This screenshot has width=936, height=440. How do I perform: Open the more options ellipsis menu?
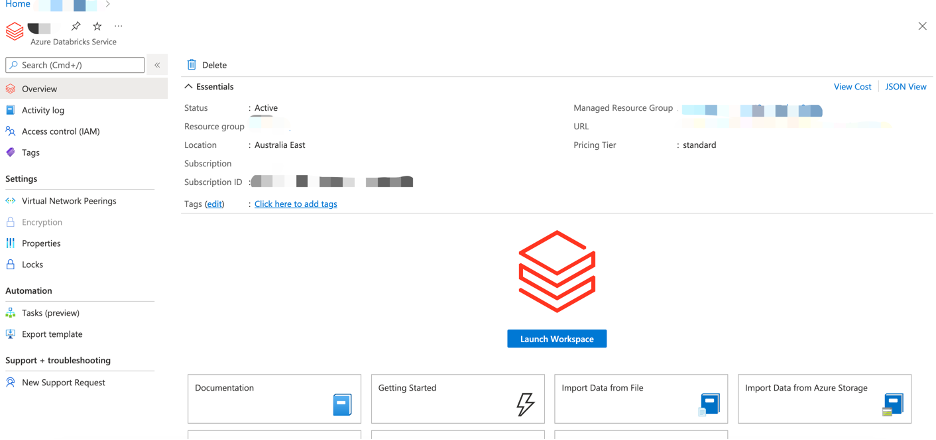[118, 26]
